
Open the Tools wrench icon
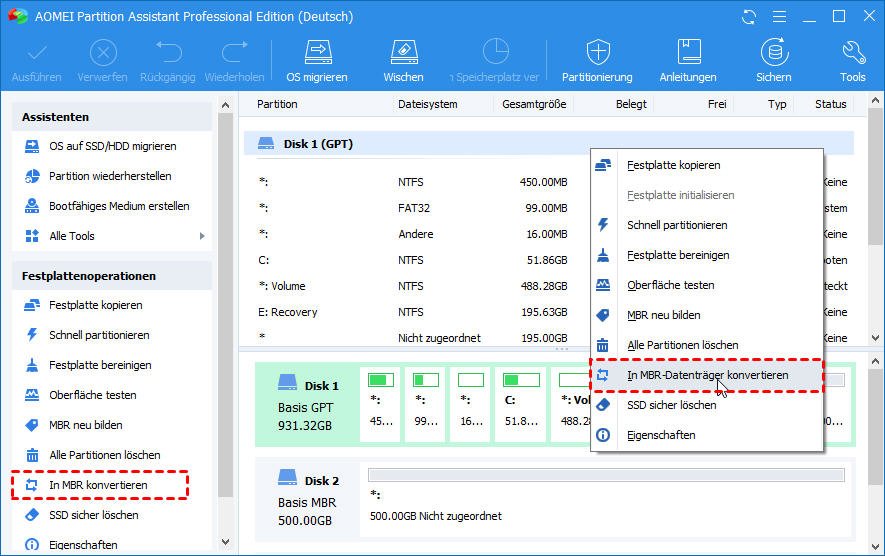853,52
